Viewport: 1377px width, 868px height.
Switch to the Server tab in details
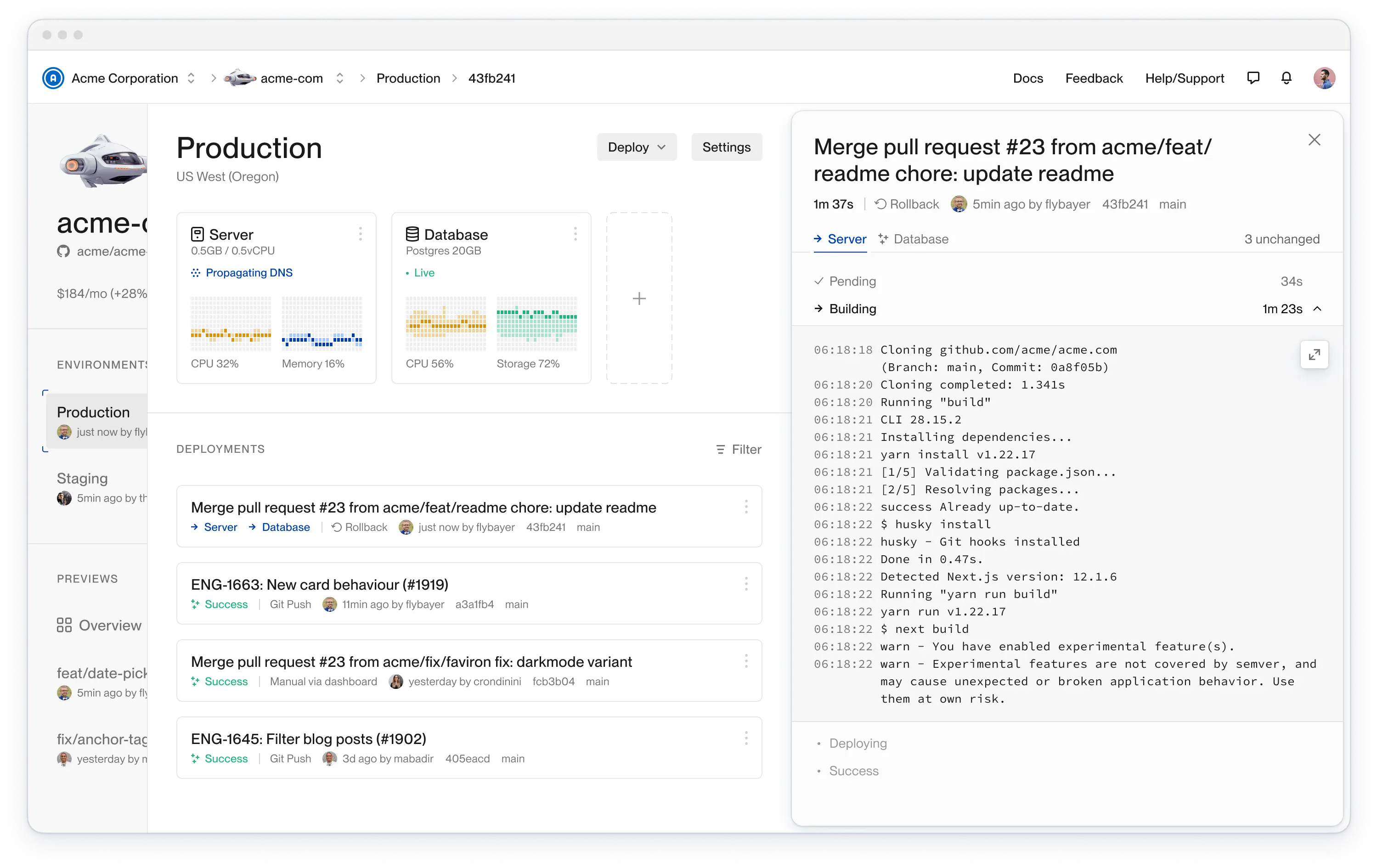tap(840, 239)
